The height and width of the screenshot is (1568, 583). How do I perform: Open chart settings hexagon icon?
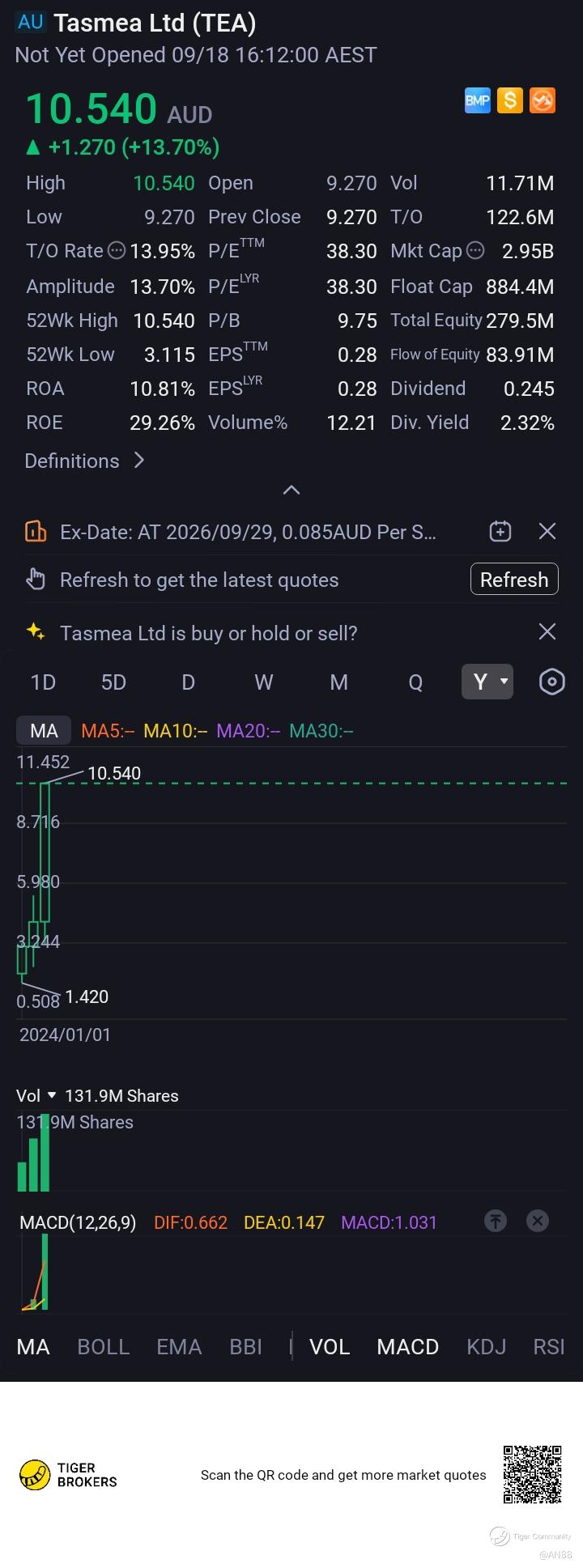(x=551, y=682)
